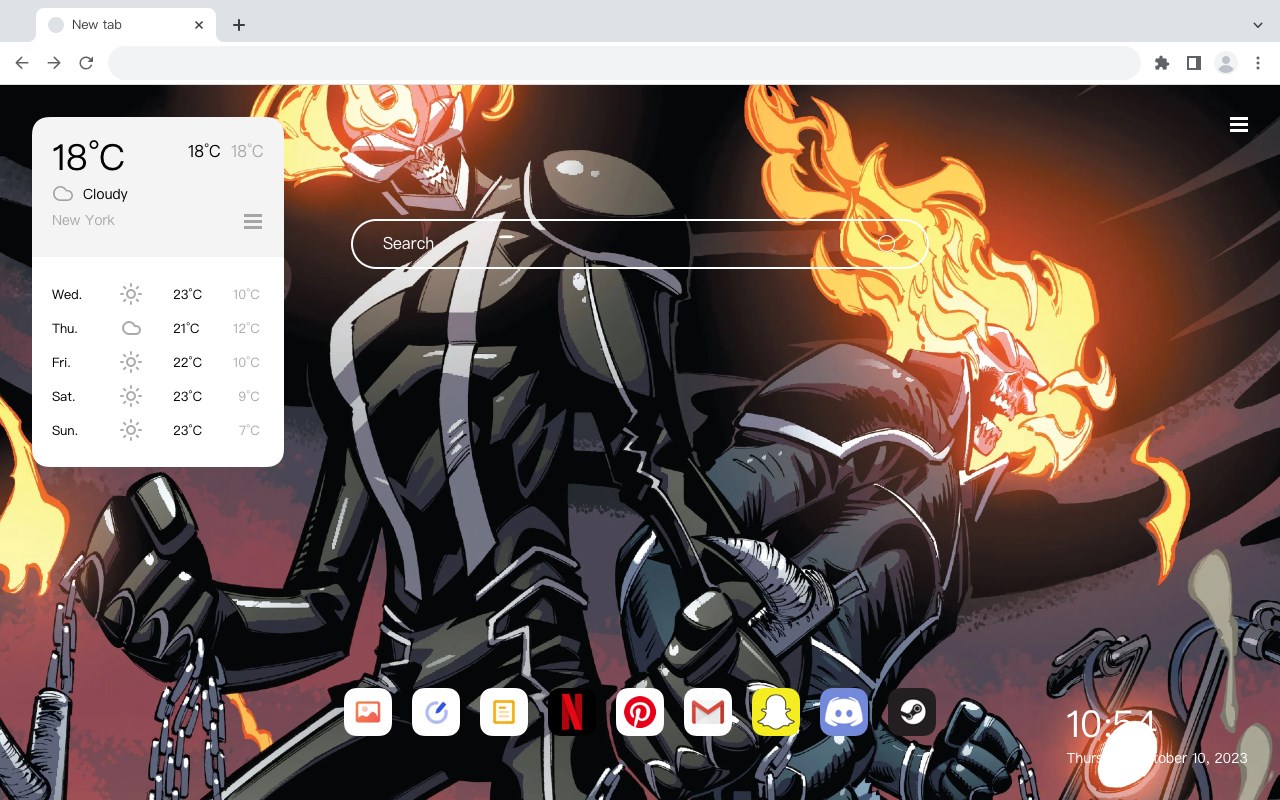Click the large 18°C current temperature
Screen dimensions: 1280x800
tap(88, 158)
